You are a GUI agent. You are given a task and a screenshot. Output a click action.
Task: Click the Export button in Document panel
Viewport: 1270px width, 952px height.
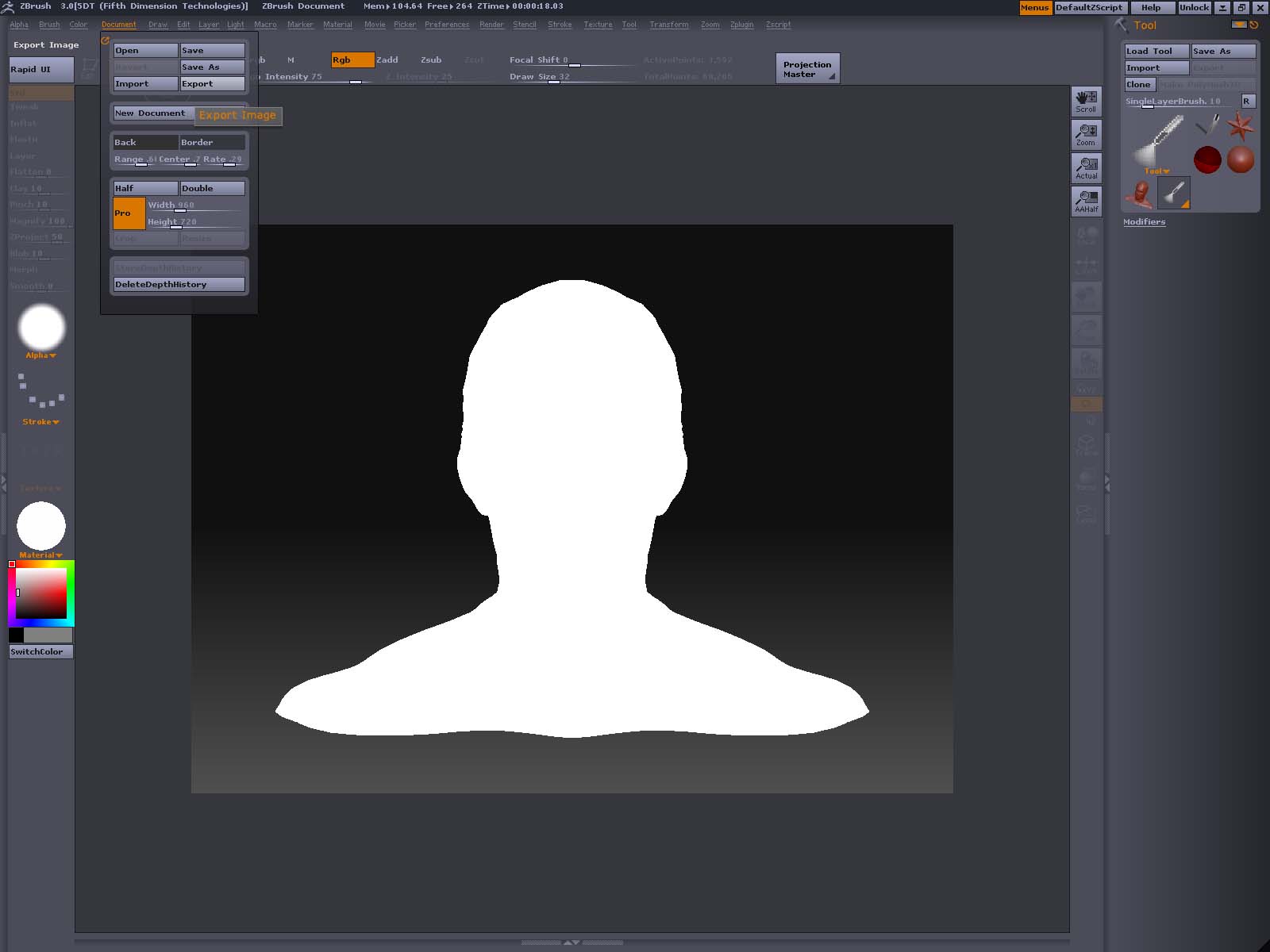click(212, 84)
